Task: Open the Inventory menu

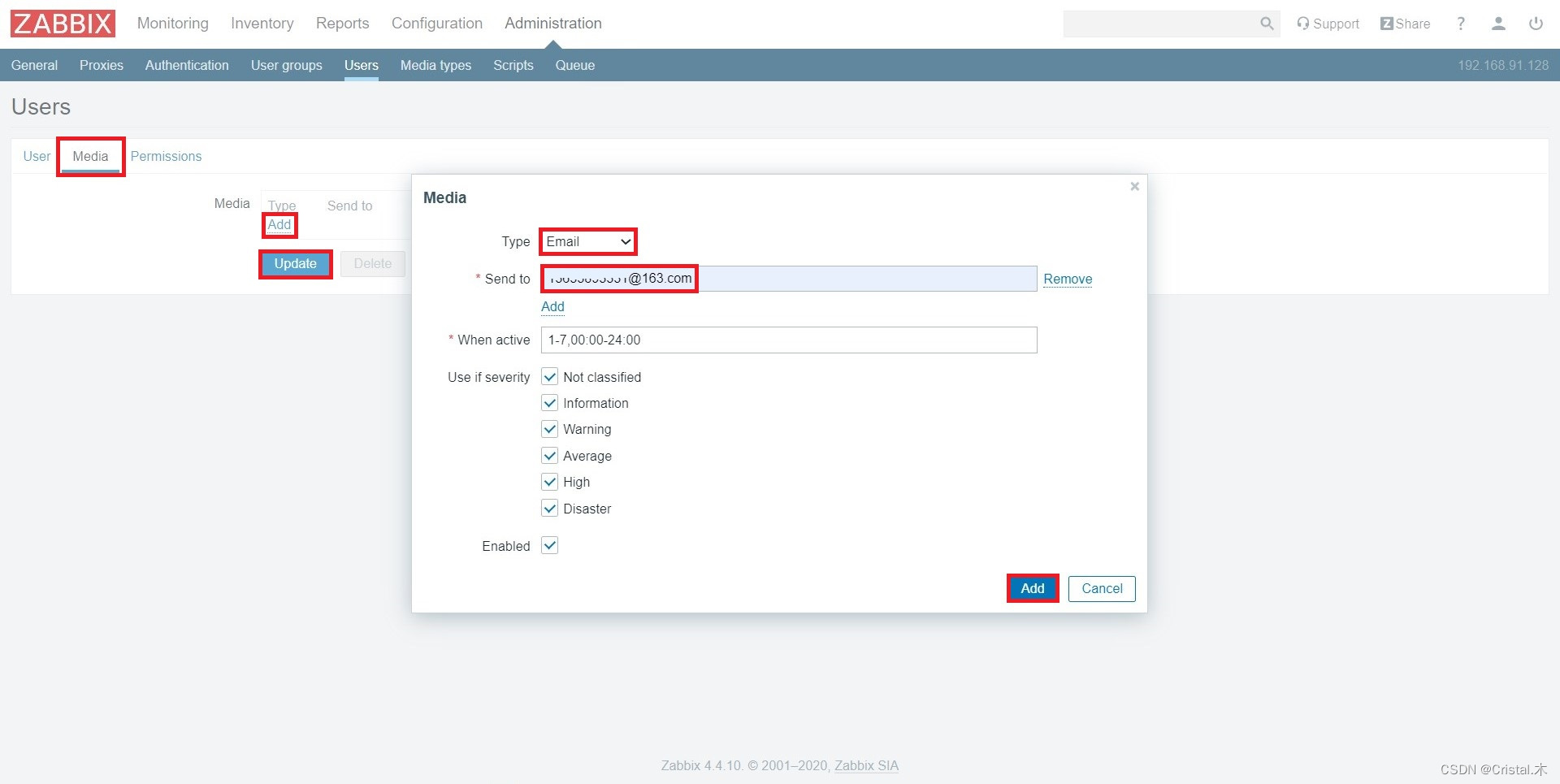Action: (x=262, y=24)
